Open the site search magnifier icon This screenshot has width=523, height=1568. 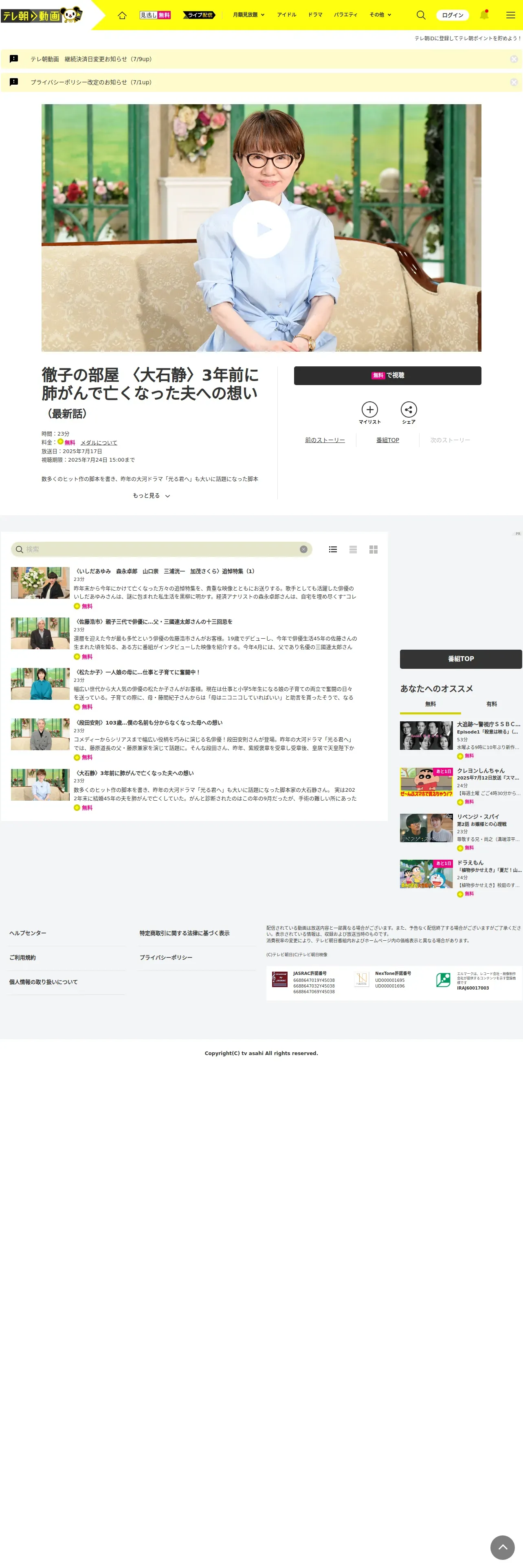click(421, 15)
